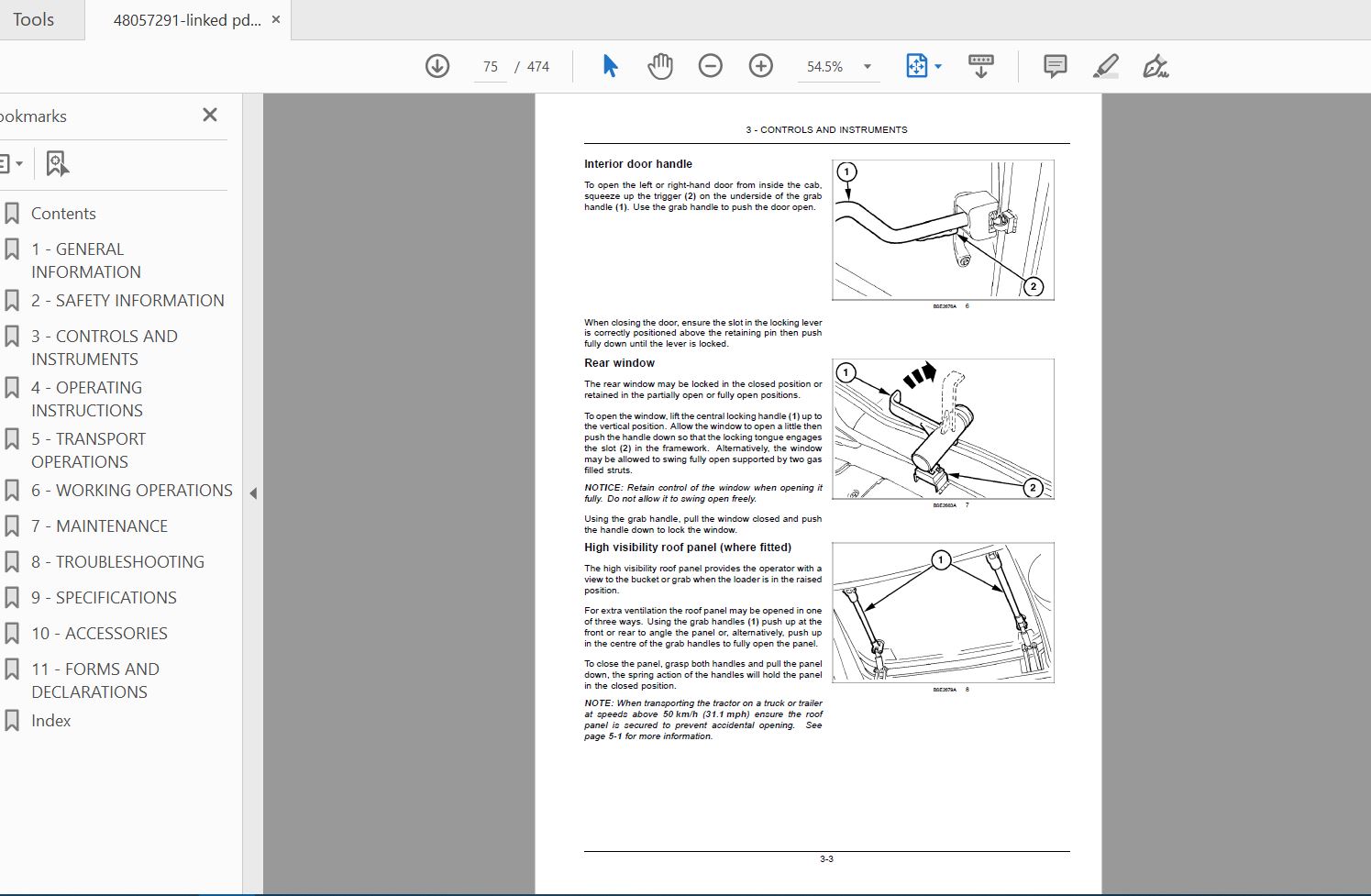The image size is (1371, 896).
Task: Click the page number field showing 75
Action: click(491, 67)
